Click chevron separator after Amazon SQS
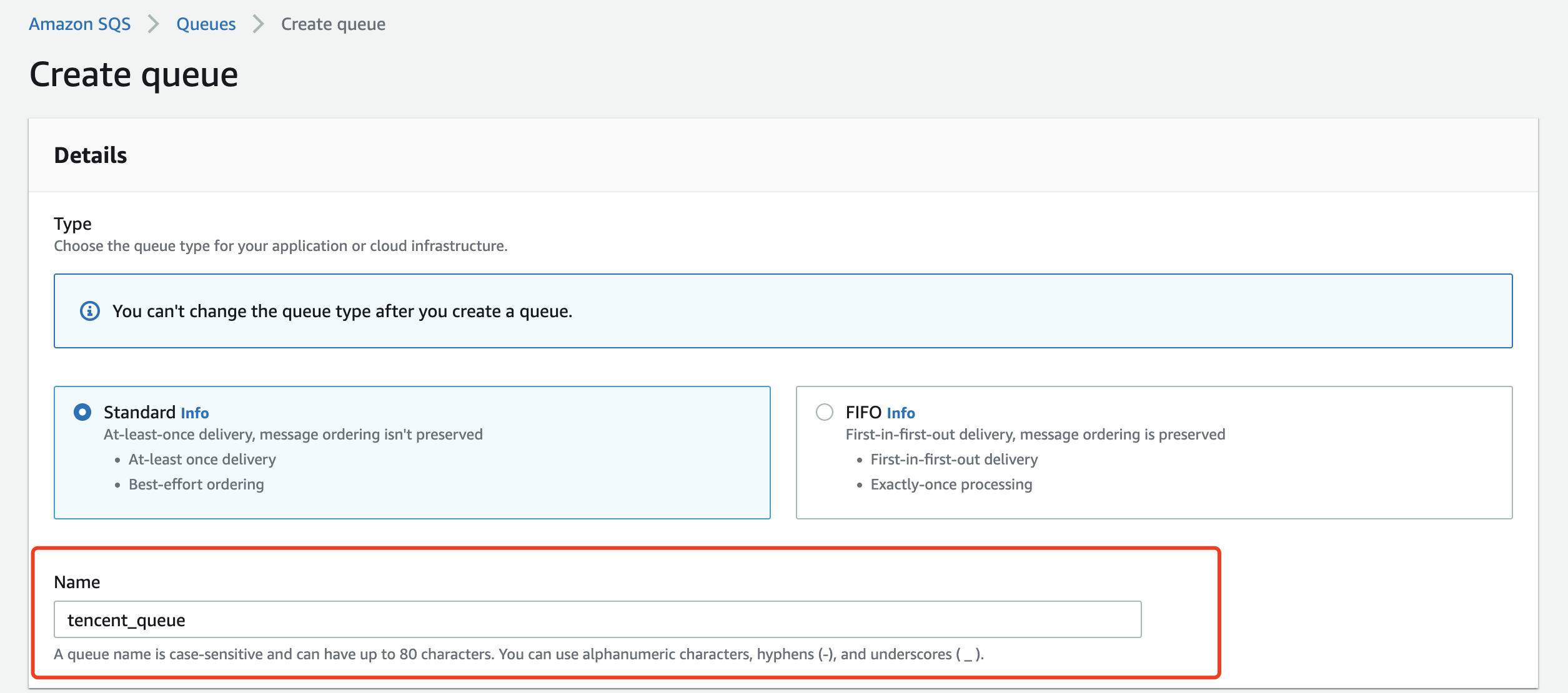This screenshot has width=1568, height=693. tap(154, 24)
